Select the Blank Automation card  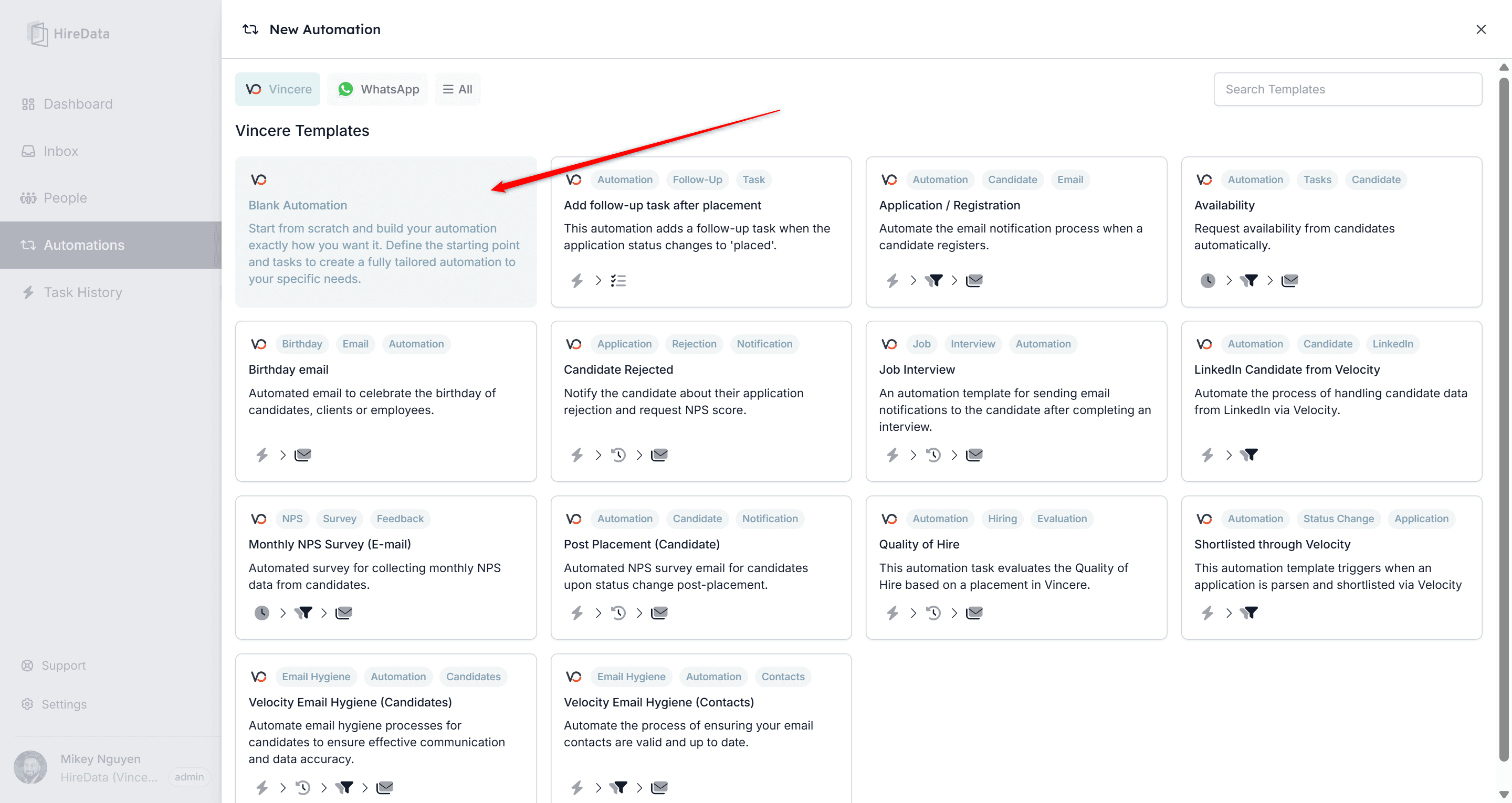386,232
